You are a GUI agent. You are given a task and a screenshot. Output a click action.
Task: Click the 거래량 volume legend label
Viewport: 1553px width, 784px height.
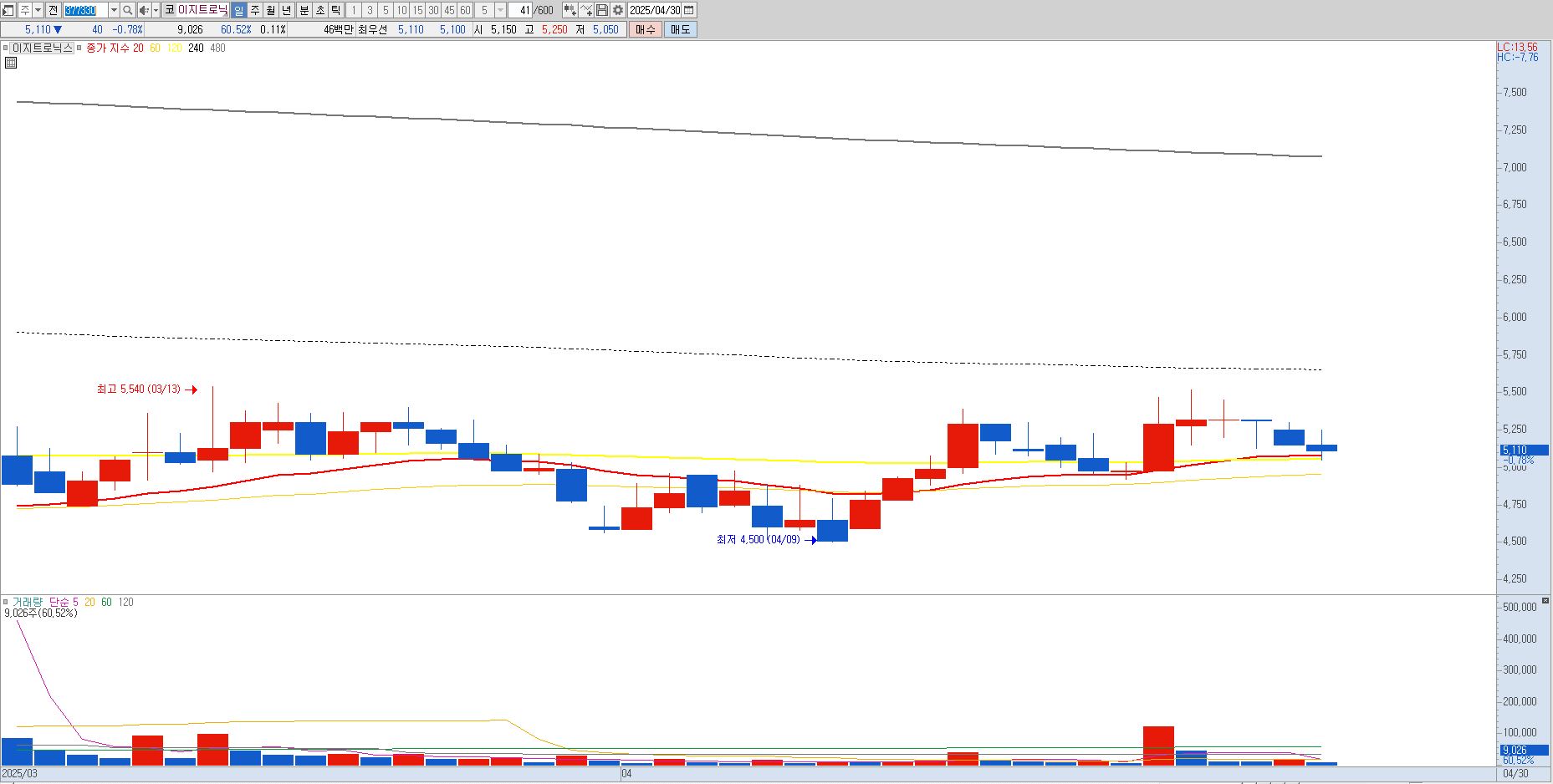click(27, 602)
